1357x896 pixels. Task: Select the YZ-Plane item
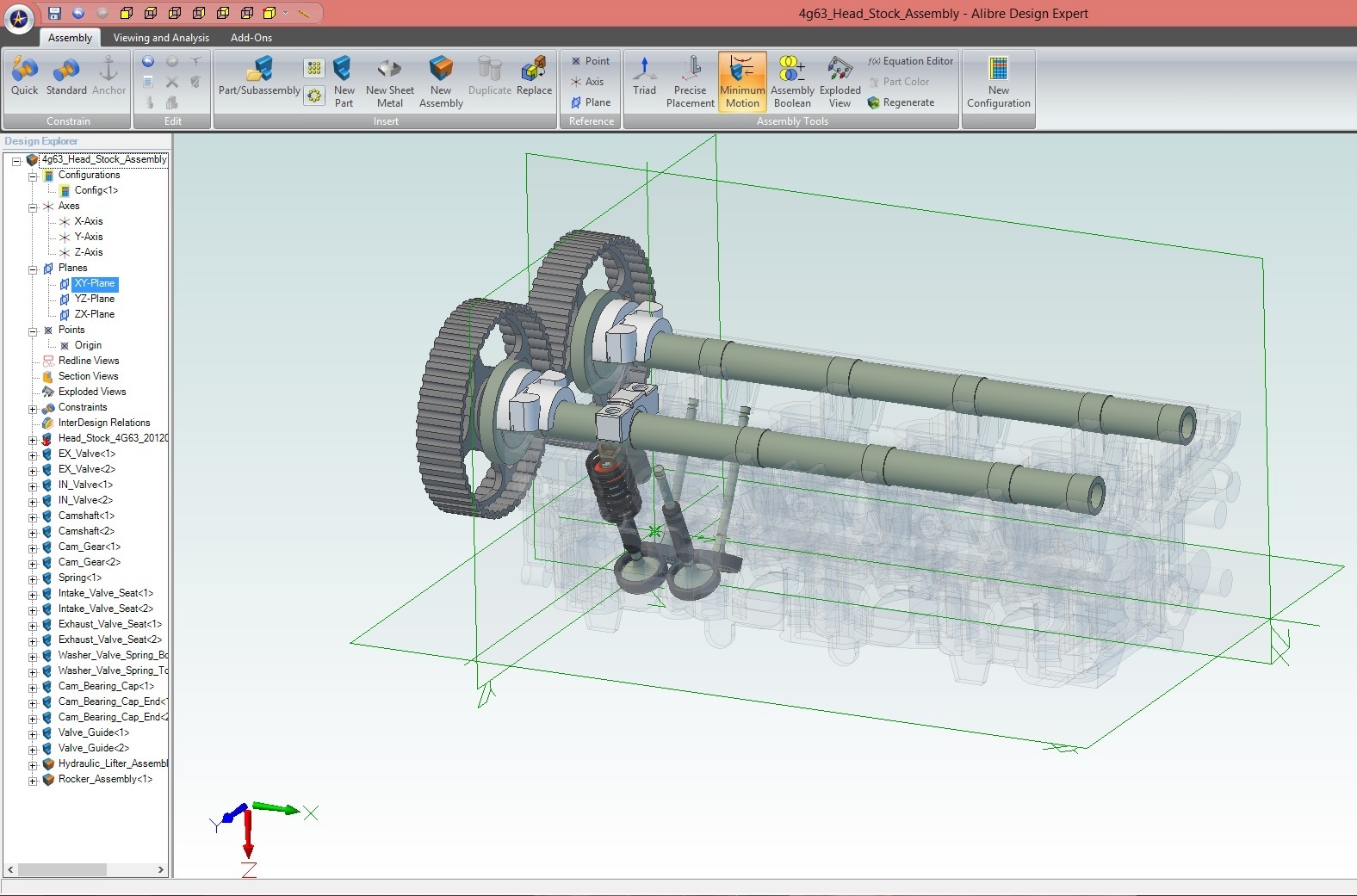coord(94,299)
